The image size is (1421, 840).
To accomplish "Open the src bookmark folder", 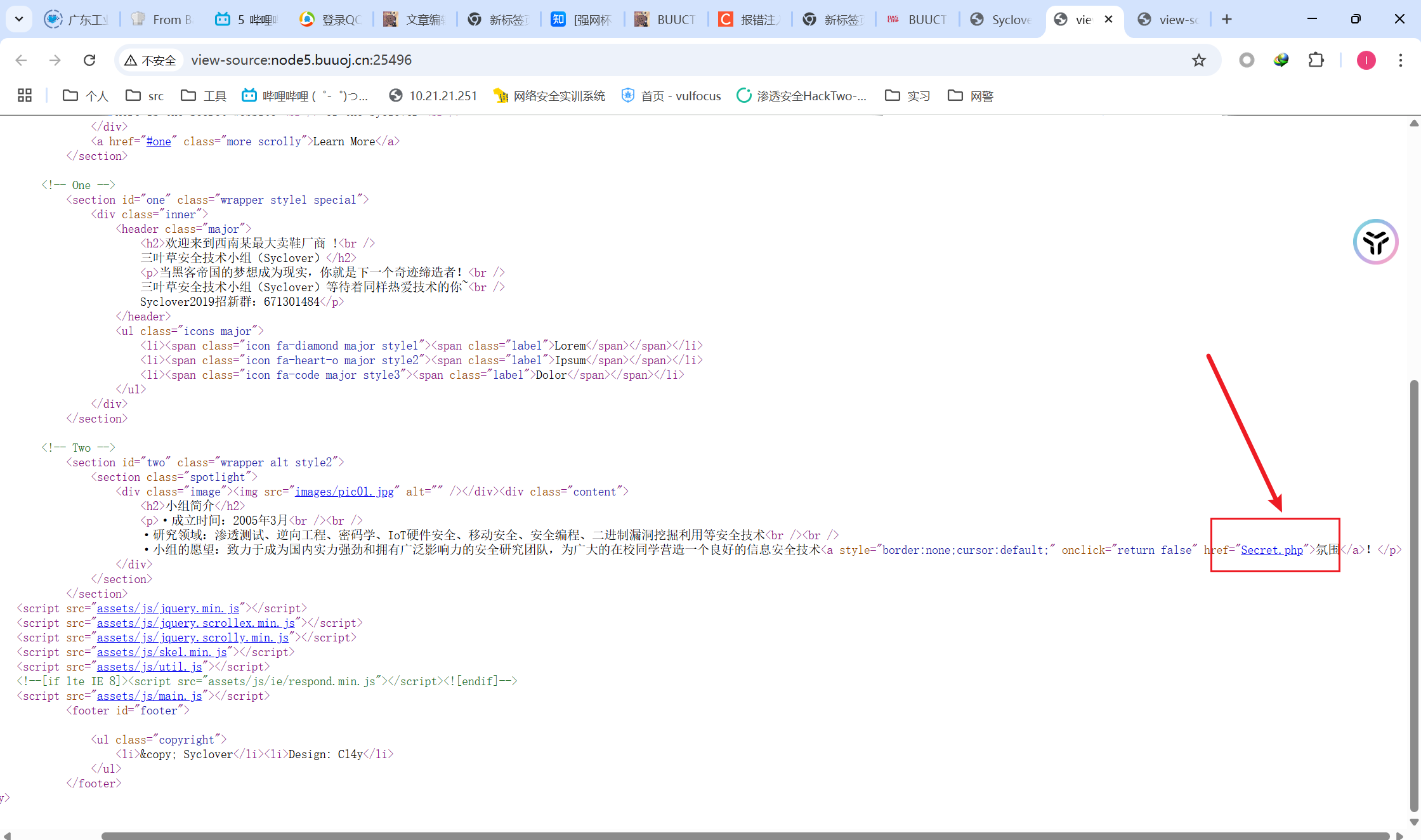I will pos(145,96).
